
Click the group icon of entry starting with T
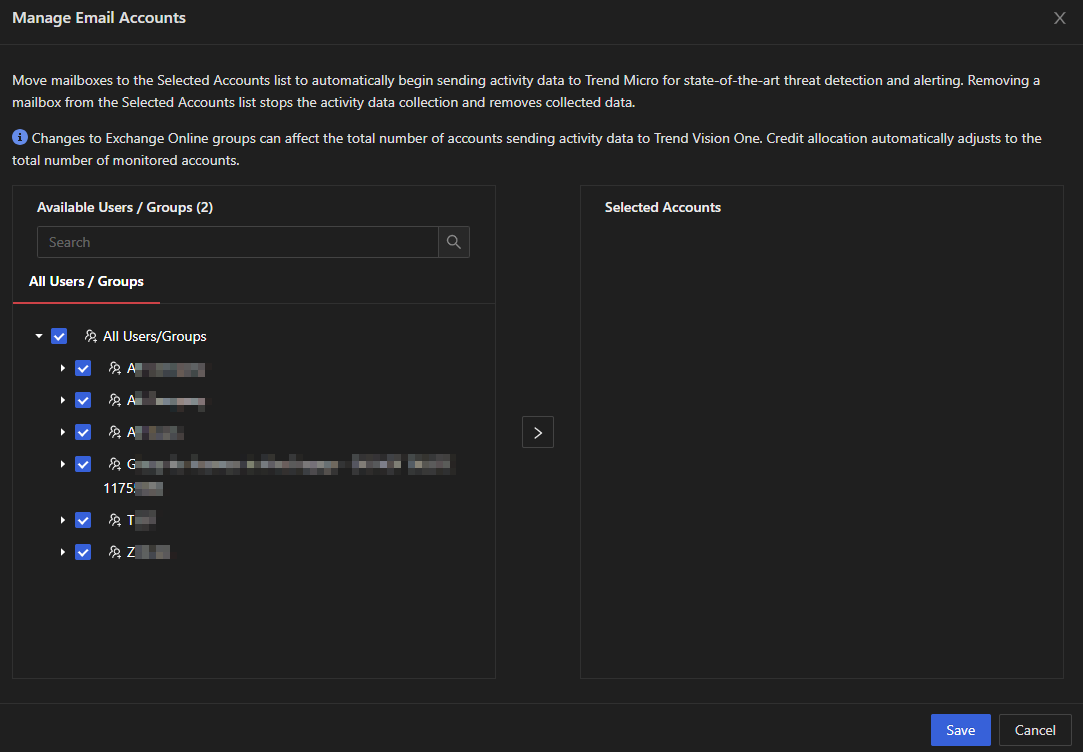[x=115, y=520]
